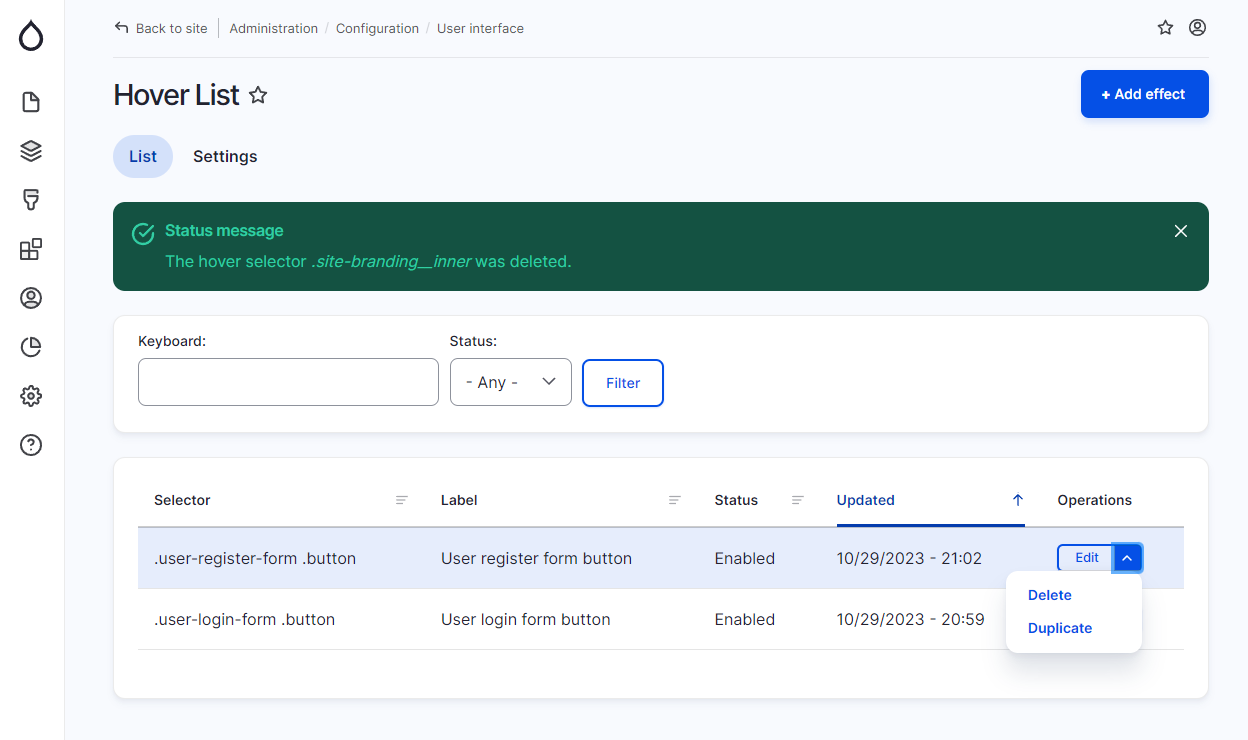This screenshot has height=740, width=1248.
Task: Open the People user icon in sidebar
Action: coord(31,298)
